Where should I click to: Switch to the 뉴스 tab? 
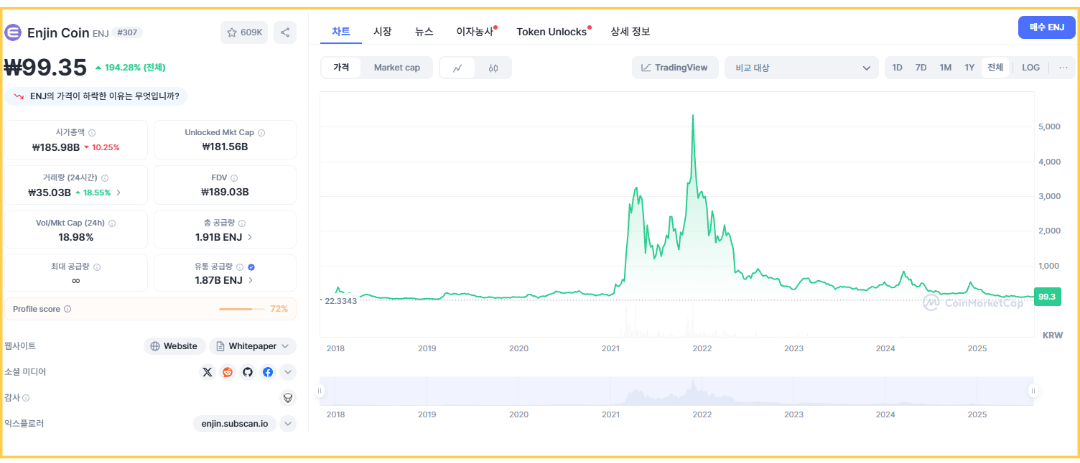coord(424,31)
